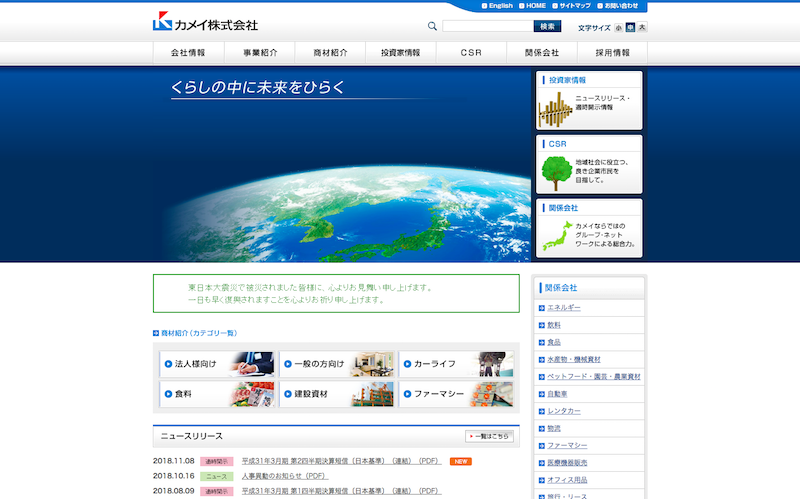Click the くらしの中に未来をひらく slogan text
800x499 pixels.
coord(258,87)
